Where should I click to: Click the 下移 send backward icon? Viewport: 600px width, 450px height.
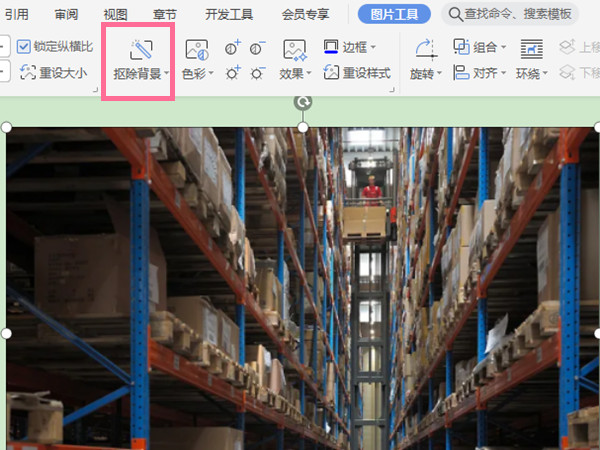click(x=567, y=72)
